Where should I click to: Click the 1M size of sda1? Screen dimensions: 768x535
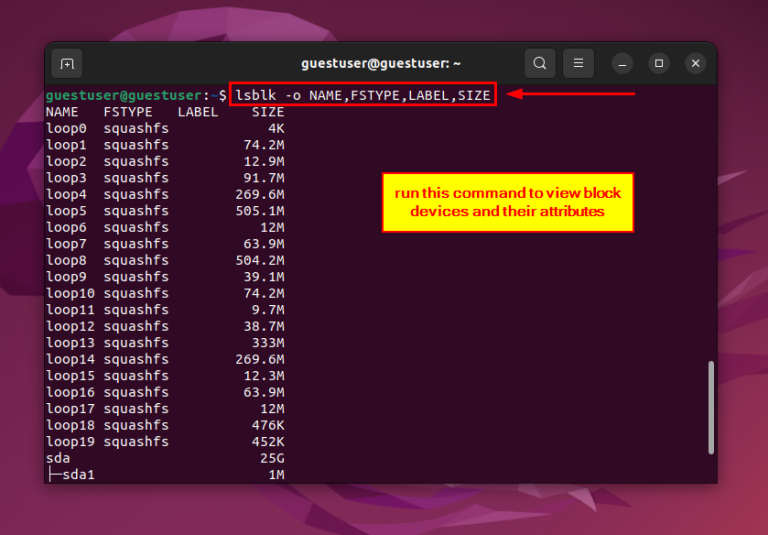tap(276, 475)
